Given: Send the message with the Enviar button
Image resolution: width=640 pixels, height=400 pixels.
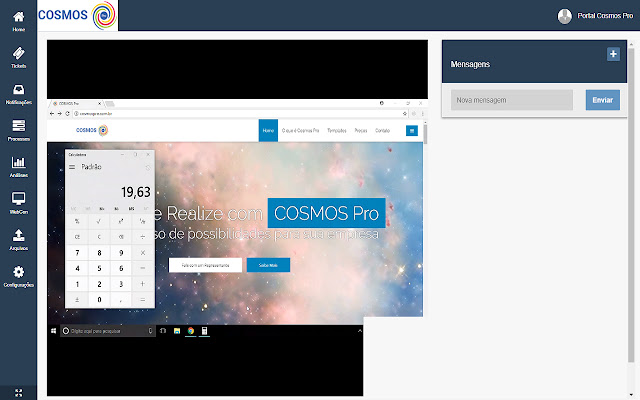Looking at the screenshot, I should pyautogui.click(x=602, y=100).
